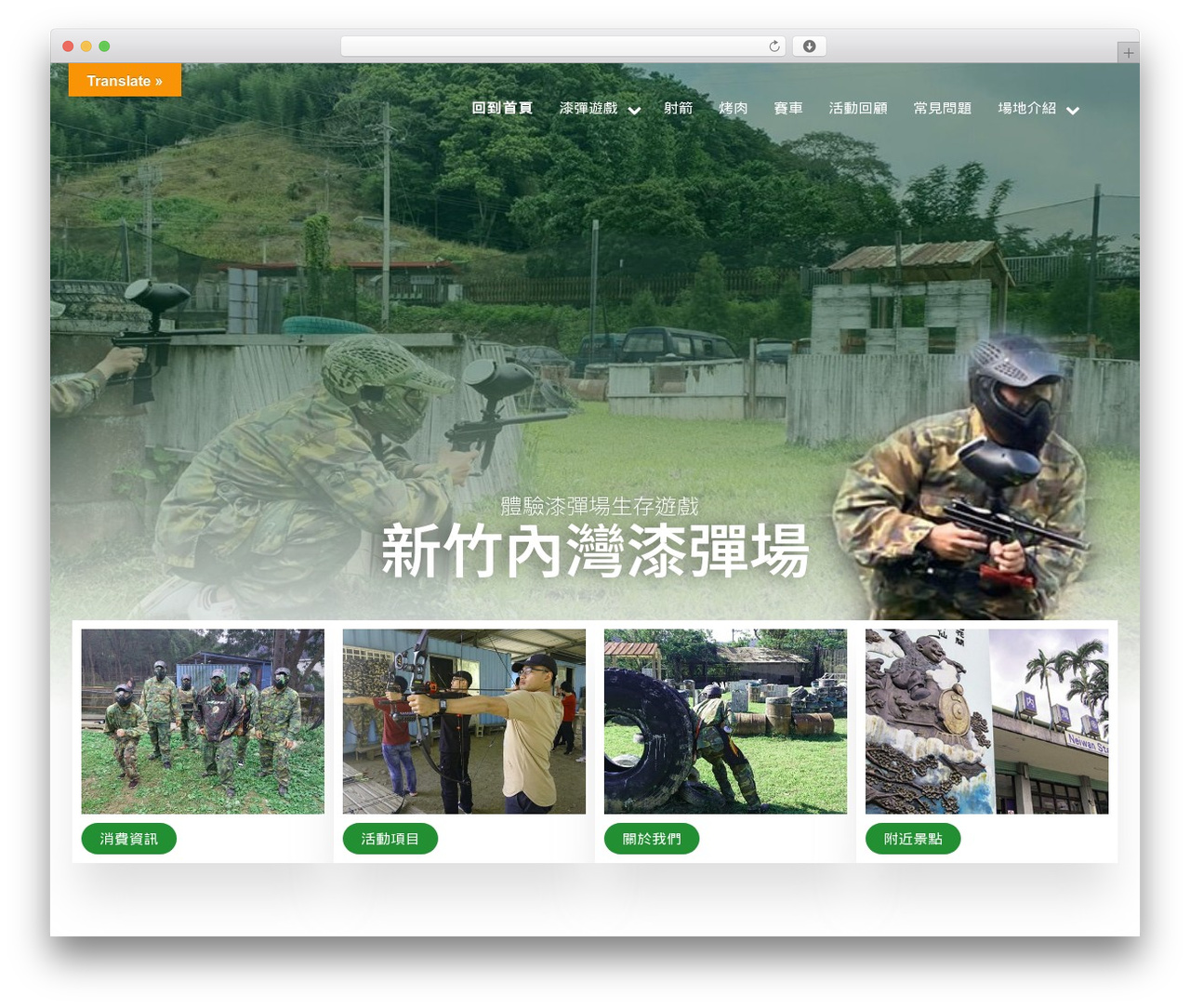The width and height of the screenshot is (1190, 1008).
Task: Open a new tab with plus button
Action: (x=1128, y=53)
